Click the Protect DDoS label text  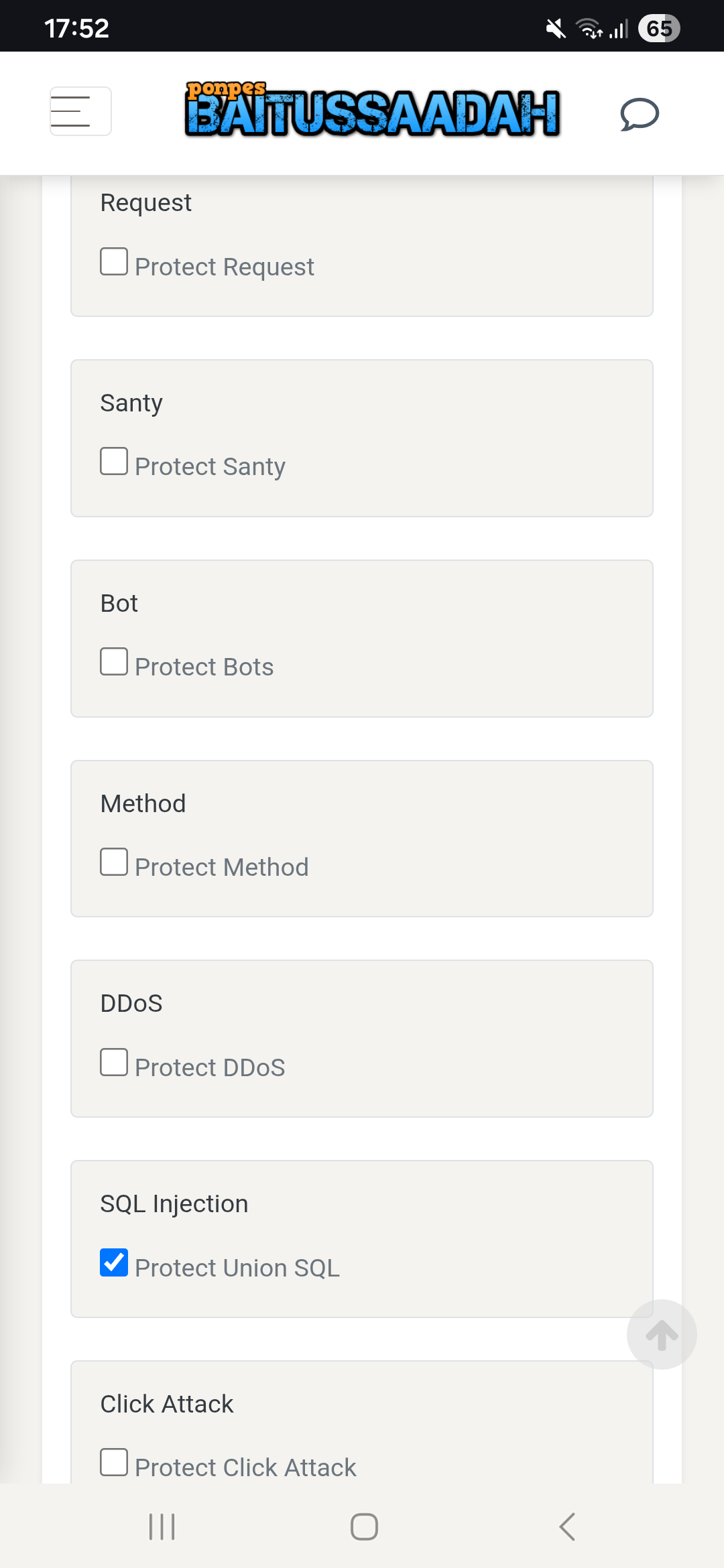[210, 1067]
